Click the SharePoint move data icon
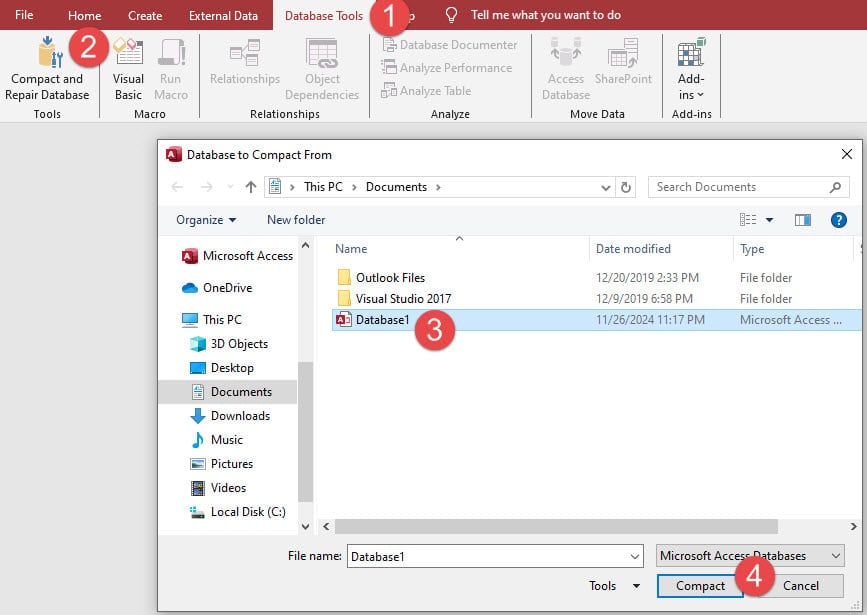 tap(623, 65)
